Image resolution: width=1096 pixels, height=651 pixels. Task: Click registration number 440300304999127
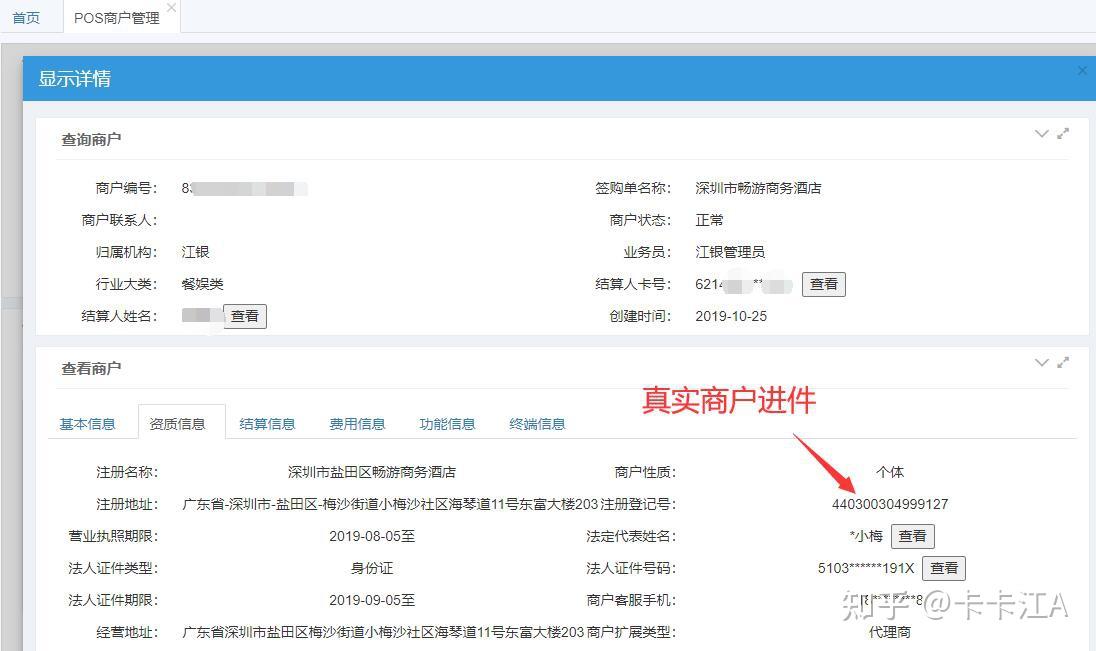pyautogui.click(x=890, y=504)
